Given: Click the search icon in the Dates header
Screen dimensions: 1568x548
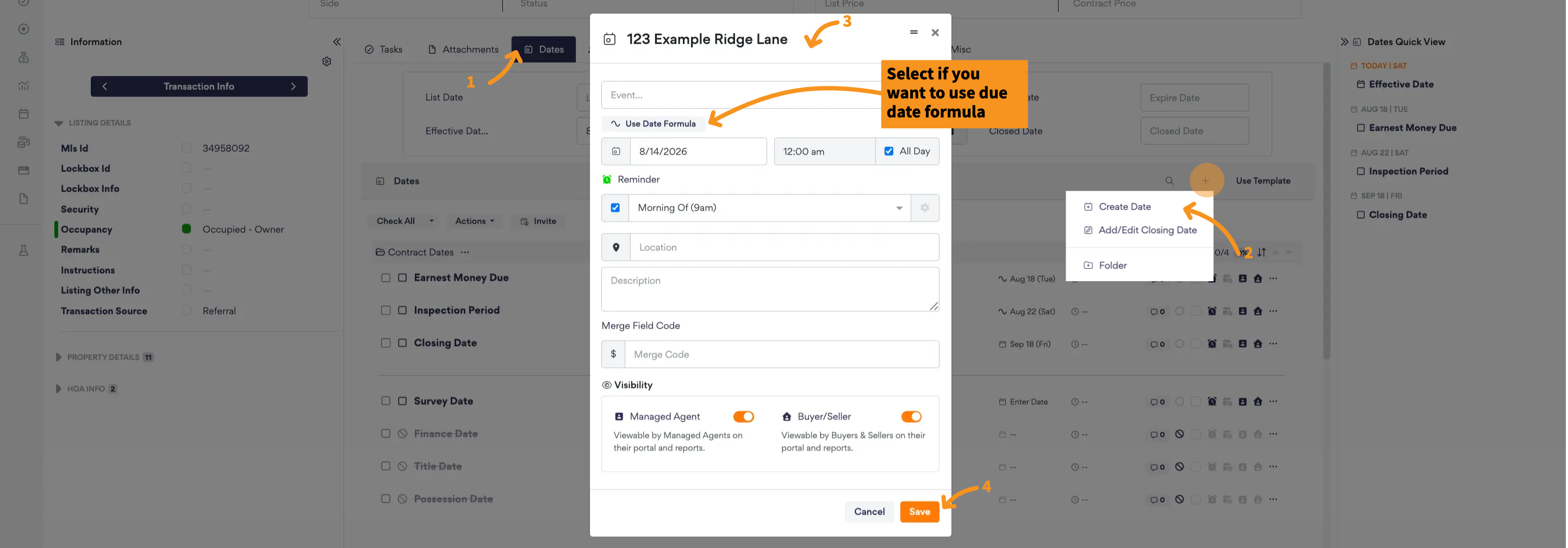Looking at the screenshot, I should [x=1169, y=181].
